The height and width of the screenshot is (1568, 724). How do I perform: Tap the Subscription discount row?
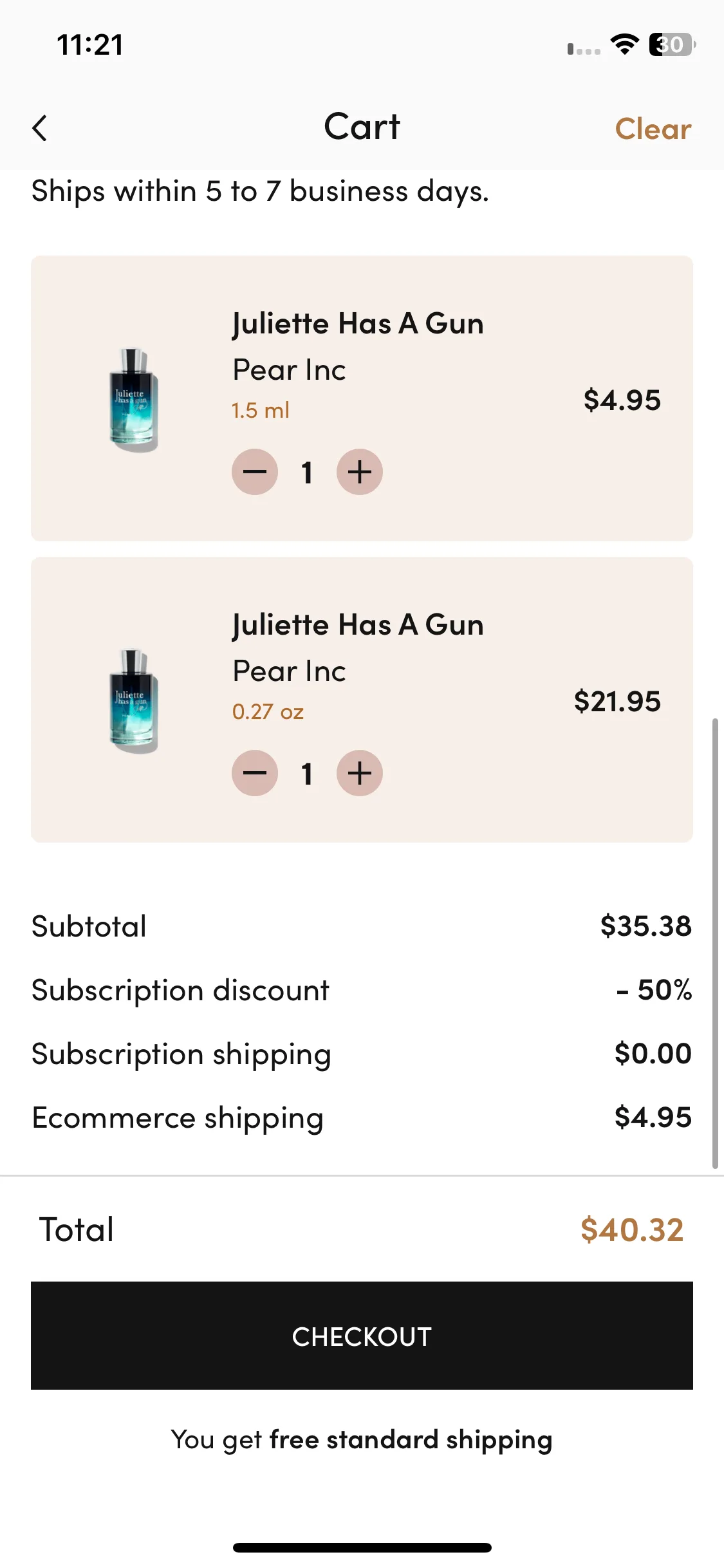pos(362,990)
